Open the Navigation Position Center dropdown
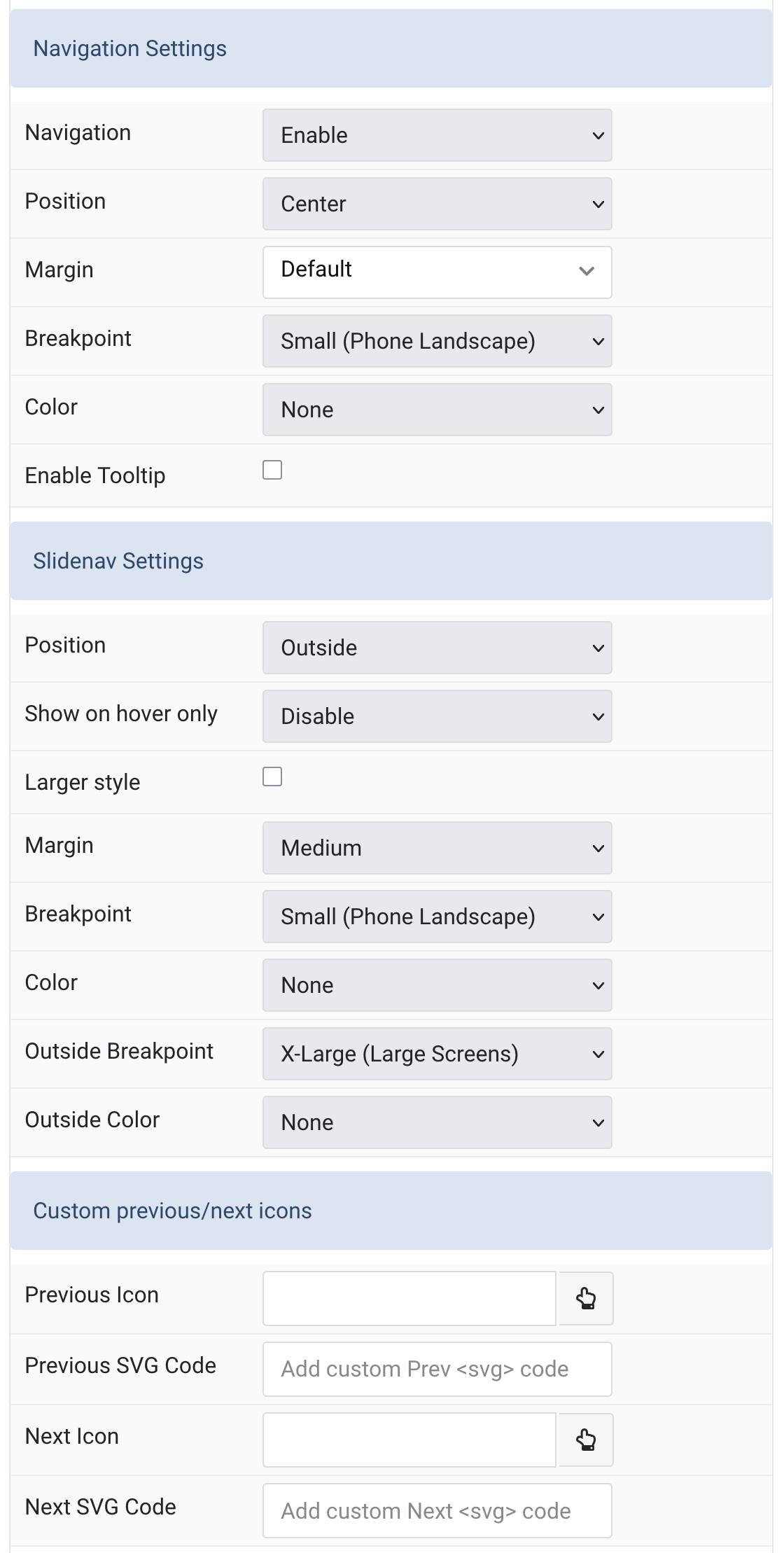Viewport: 784px width, 1553px height. [437, 204]
